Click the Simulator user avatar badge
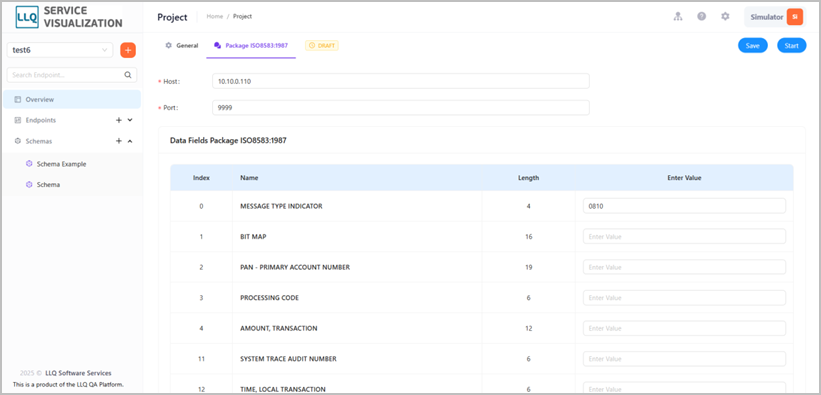 click(794, 17)
